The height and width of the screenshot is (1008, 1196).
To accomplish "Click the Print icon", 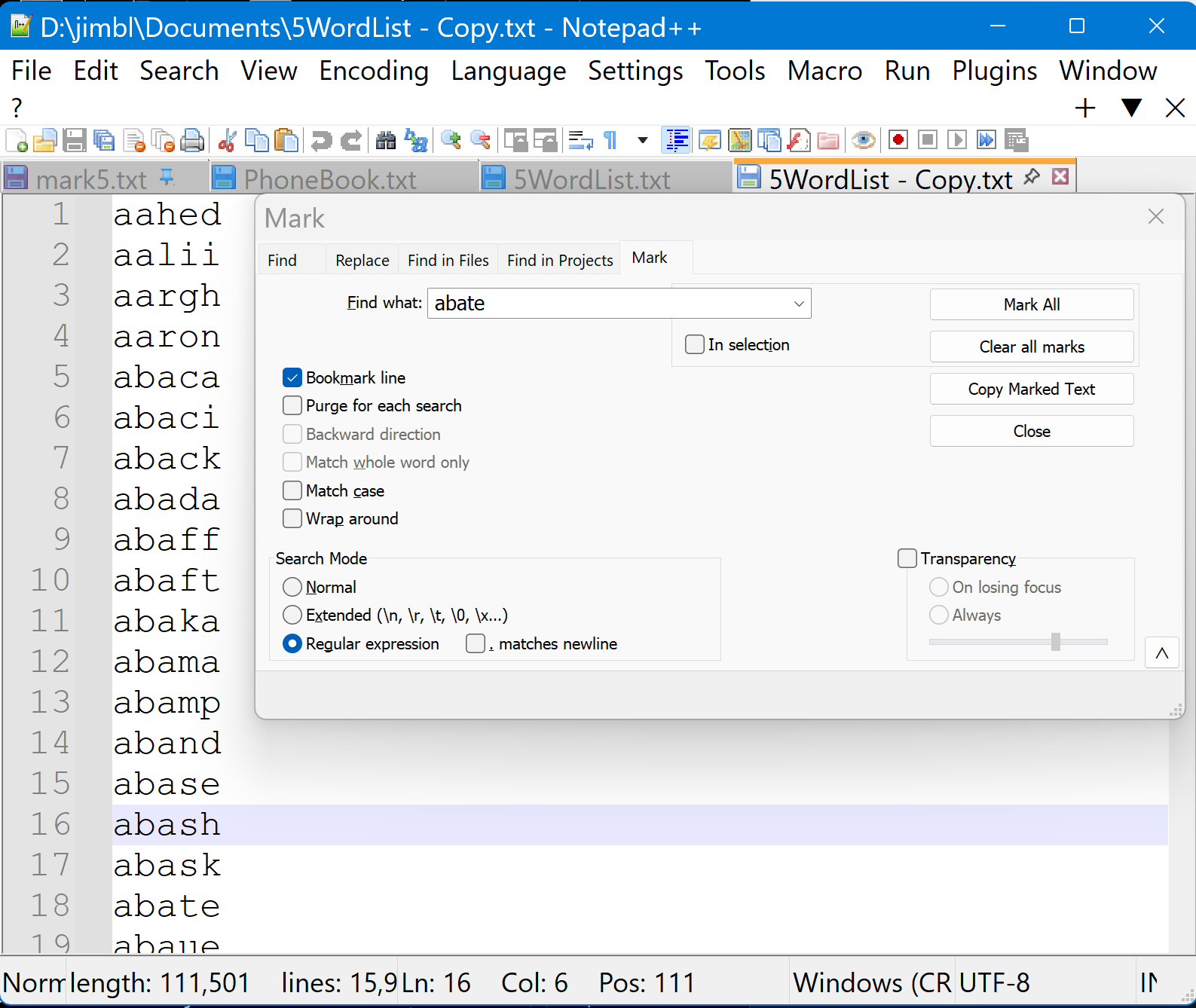I will [192, 140].
